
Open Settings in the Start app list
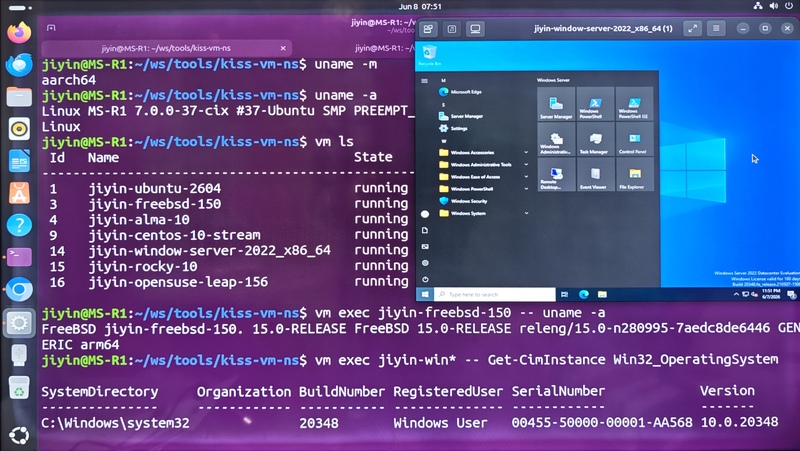click(454, 129)
